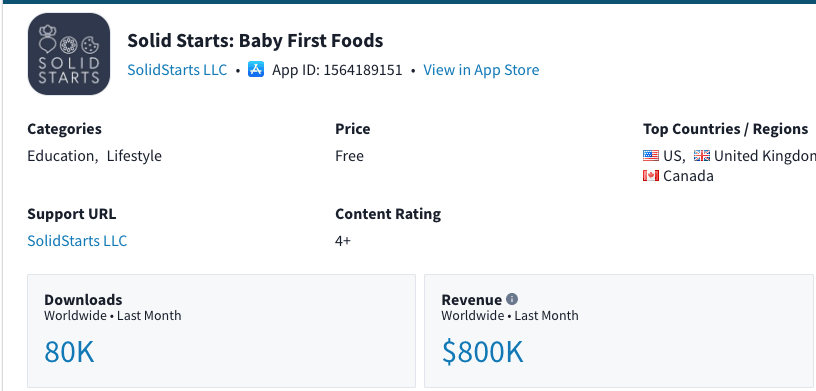This screenshot has width=816, height=391.
Task: Click the Free price value
Action: [x=349, y=156]
